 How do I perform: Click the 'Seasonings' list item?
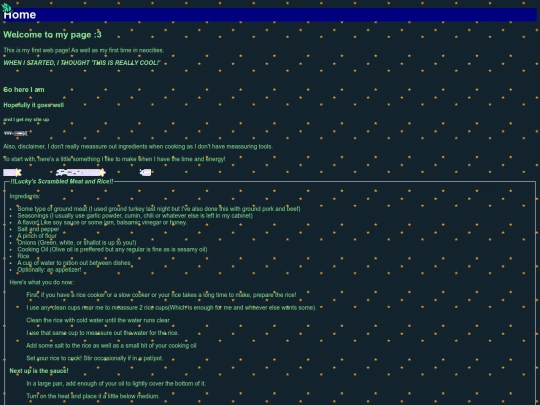[x=135, y=216]
